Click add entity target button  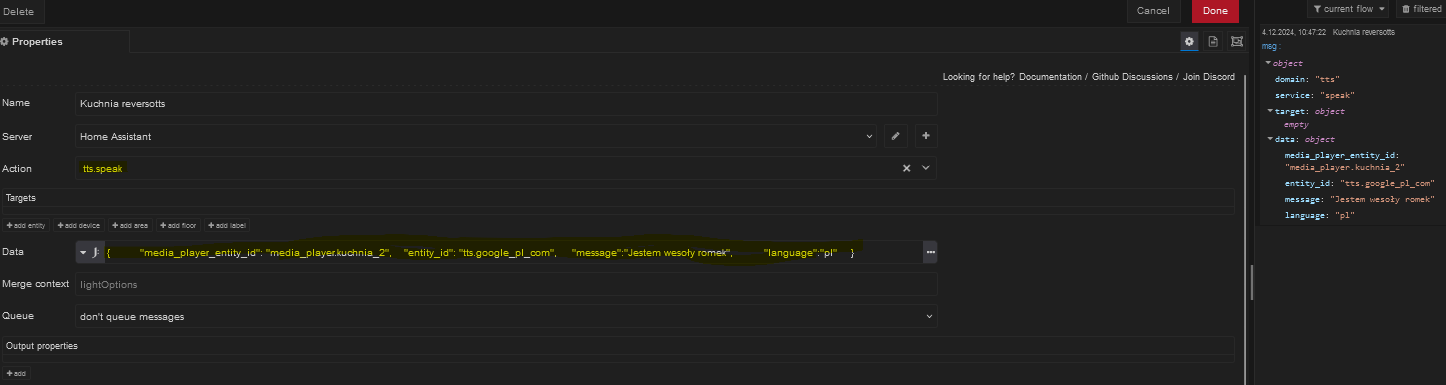click(26, 226)
